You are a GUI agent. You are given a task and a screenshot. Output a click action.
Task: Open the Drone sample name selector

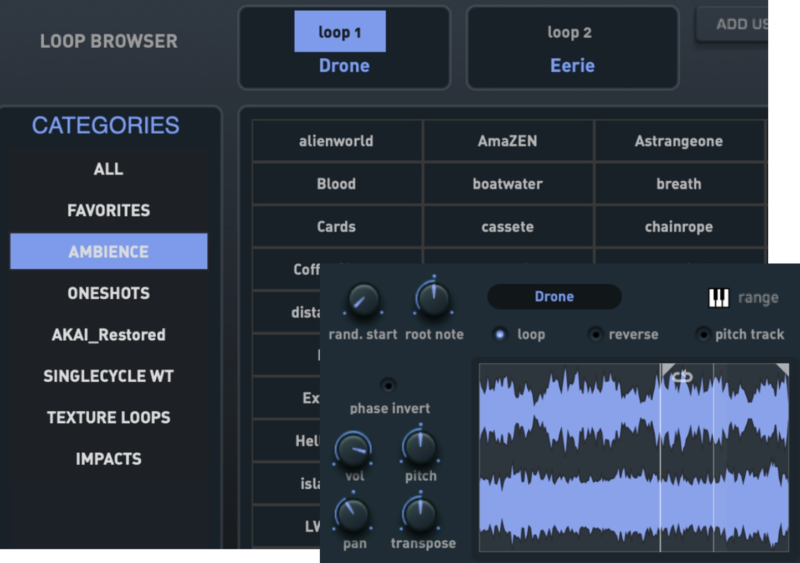555,297
